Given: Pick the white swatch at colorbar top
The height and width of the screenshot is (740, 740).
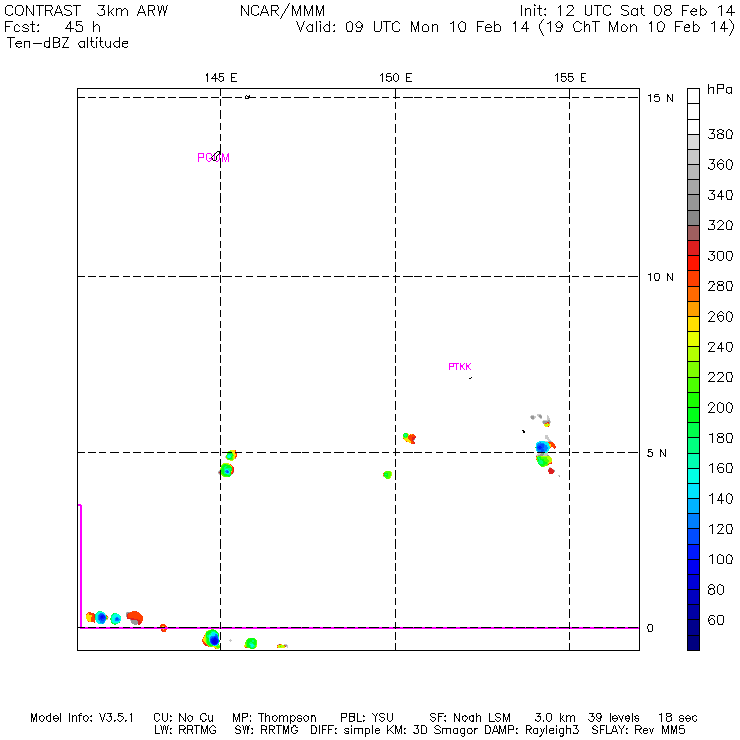Looking at the screenshot, I should click(x=693, y=96).
